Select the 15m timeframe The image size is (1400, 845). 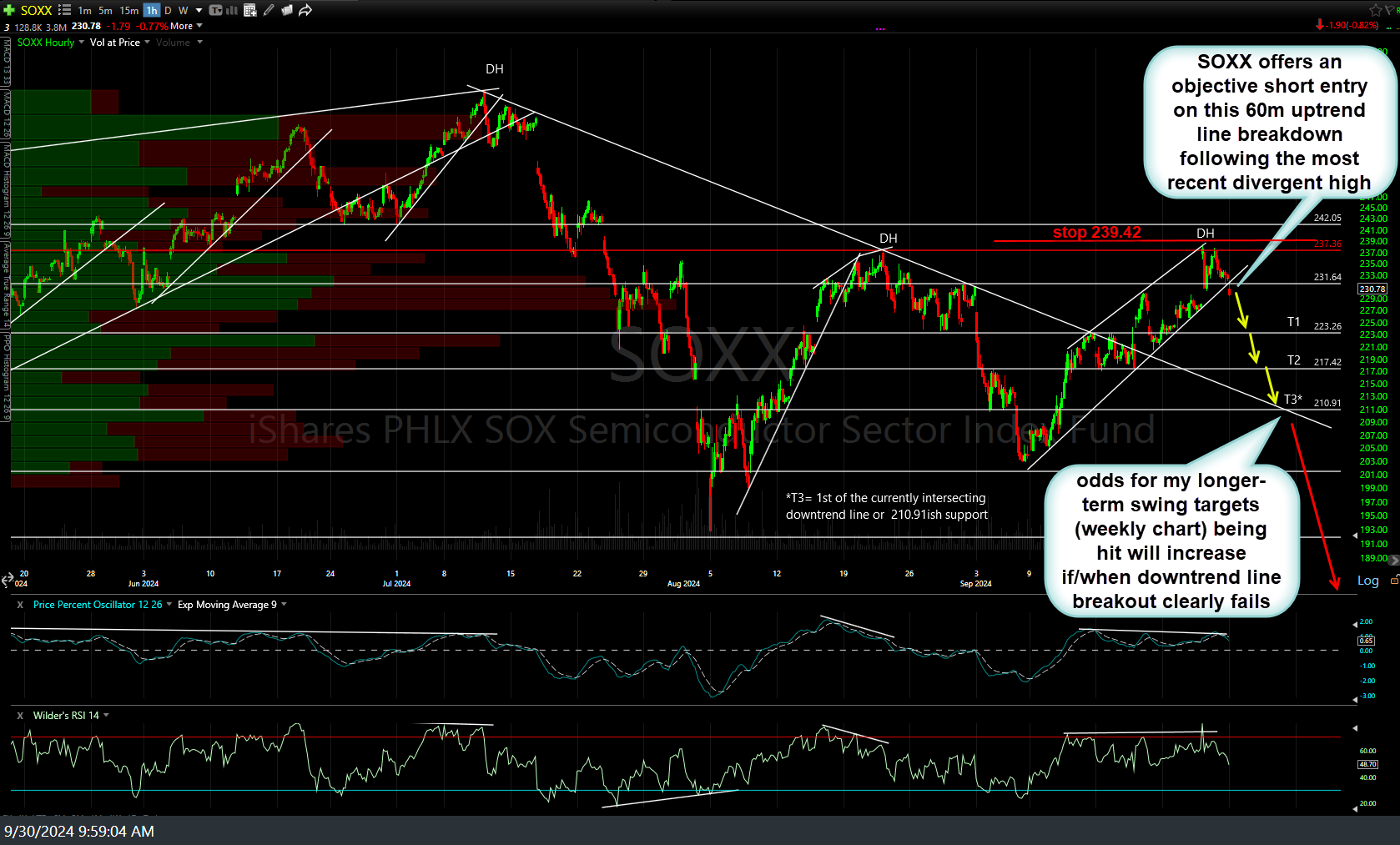click(128, 11)
